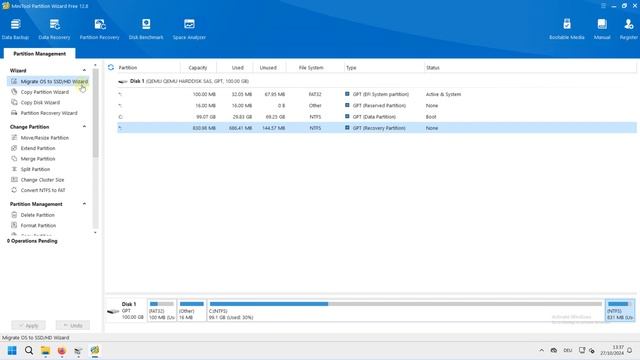Sort by Unused column header

pos(268,68)
